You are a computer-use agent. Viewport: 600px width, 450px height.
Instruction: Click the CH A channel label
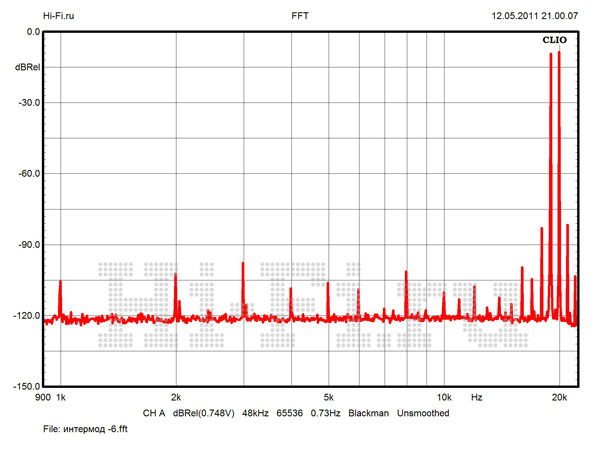[154, 413]
